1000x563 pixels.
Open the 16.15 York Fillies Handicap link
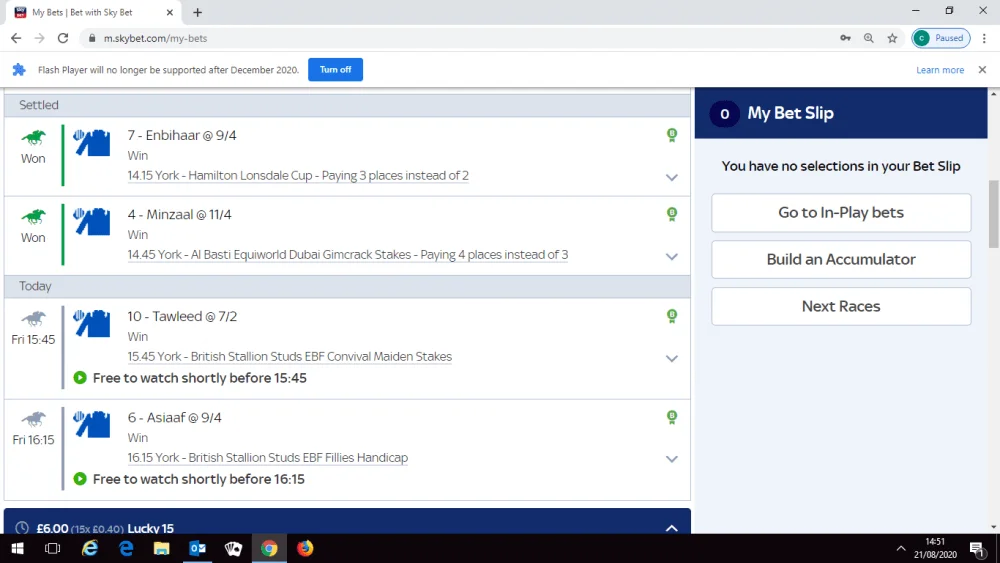pos(267,458)
